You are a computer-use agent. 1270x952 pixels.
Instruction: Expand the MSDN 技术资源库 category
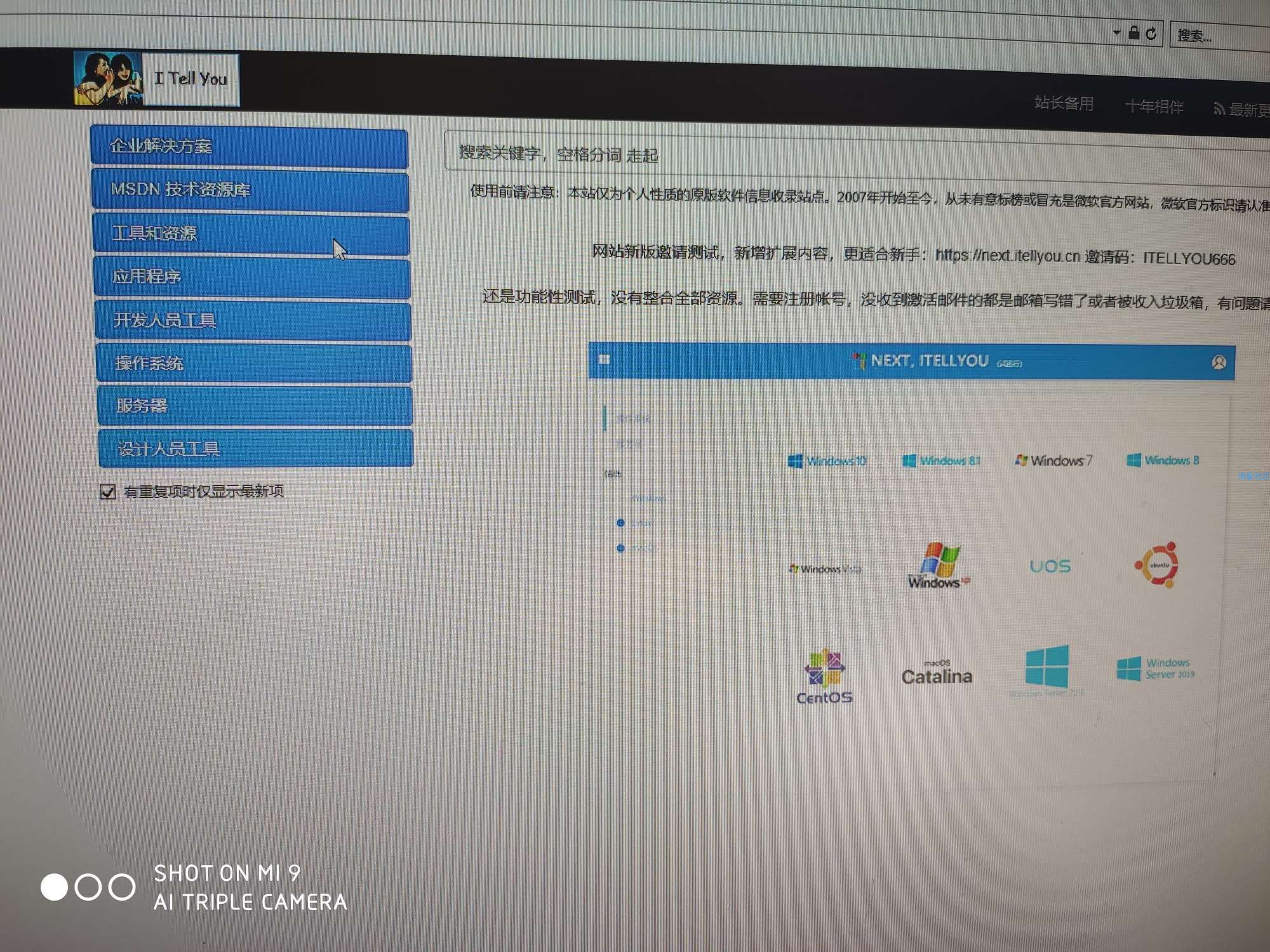(250, 190)
